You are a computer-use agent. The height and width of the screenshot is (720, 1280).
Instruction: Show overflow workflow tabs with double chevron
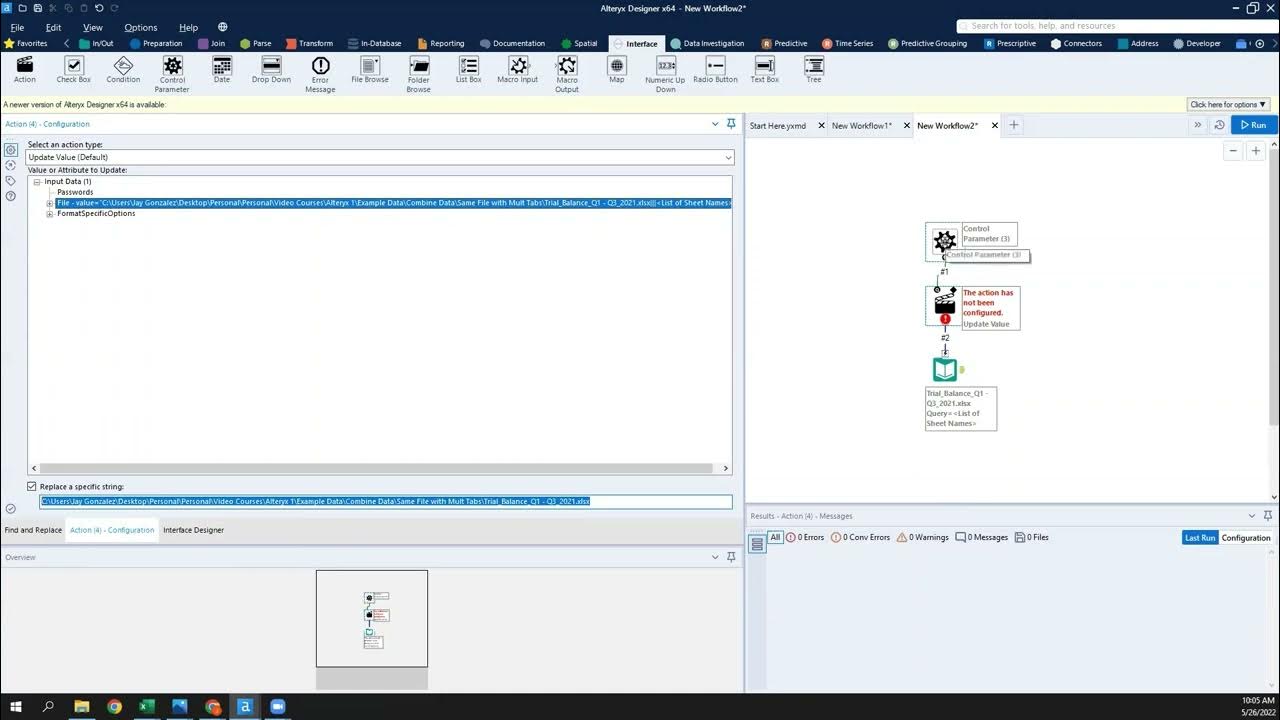(x=1197, y=125)
